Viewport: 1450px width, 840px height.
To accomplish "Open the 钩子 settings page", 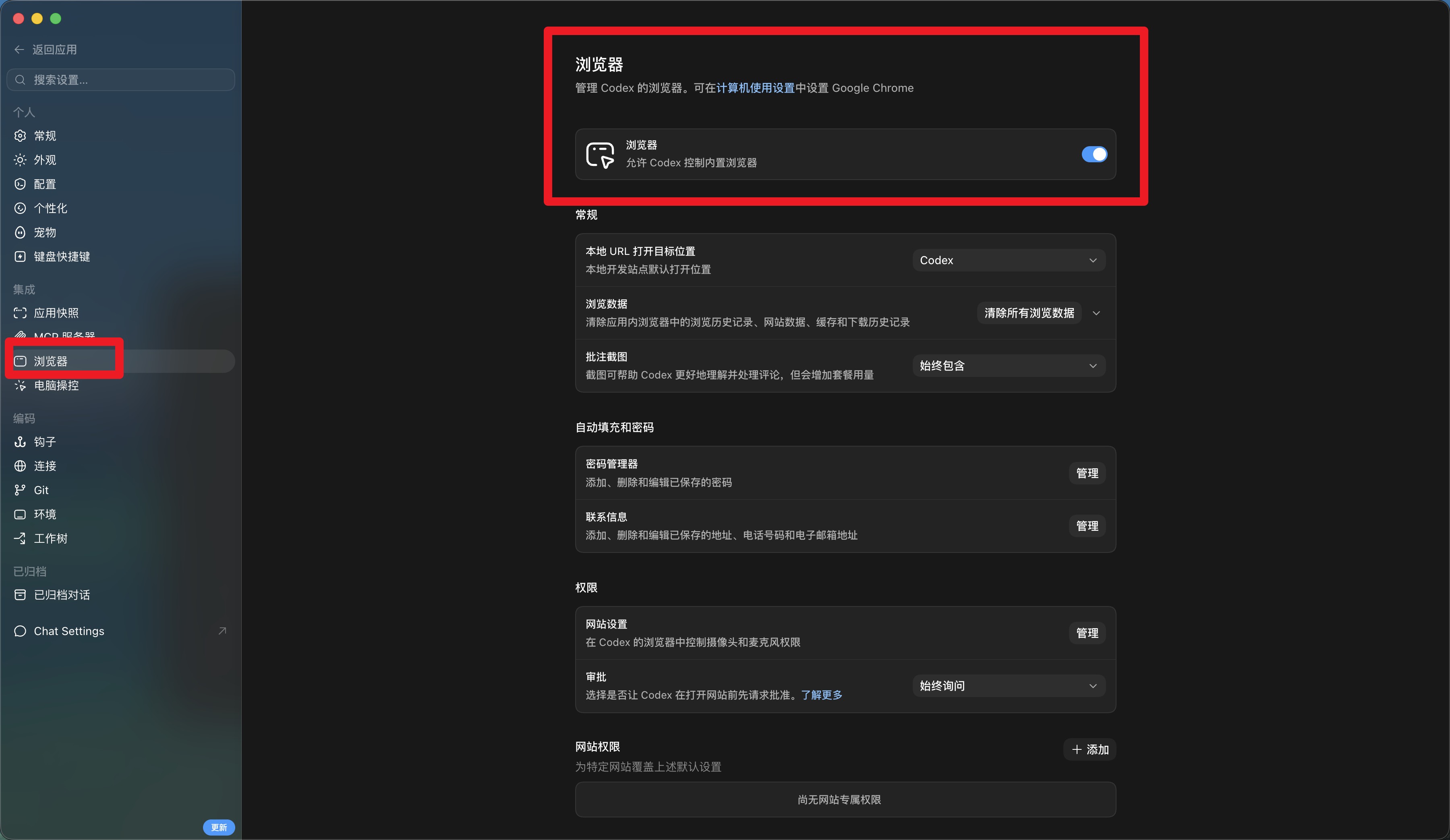I will (121, 442).
